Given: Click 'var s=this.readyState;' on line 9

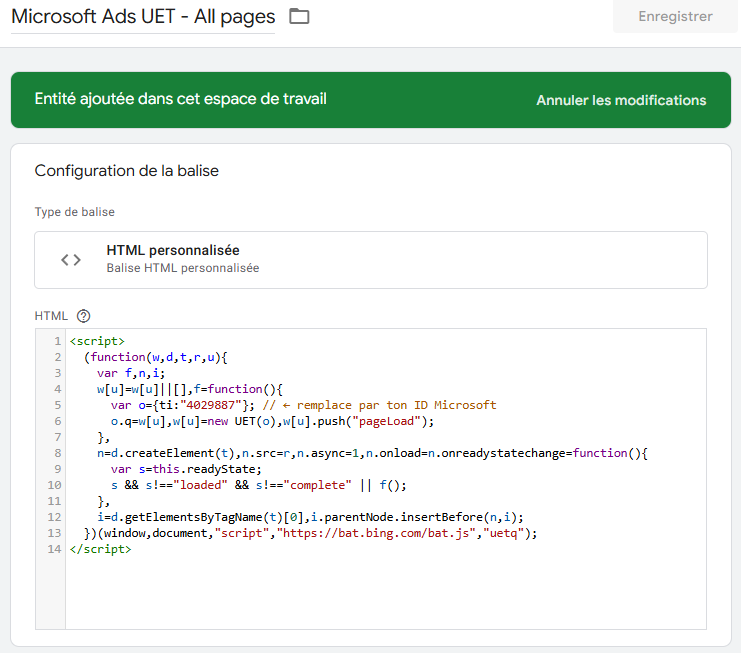Looking at the screenshot, I should (186, 469).
